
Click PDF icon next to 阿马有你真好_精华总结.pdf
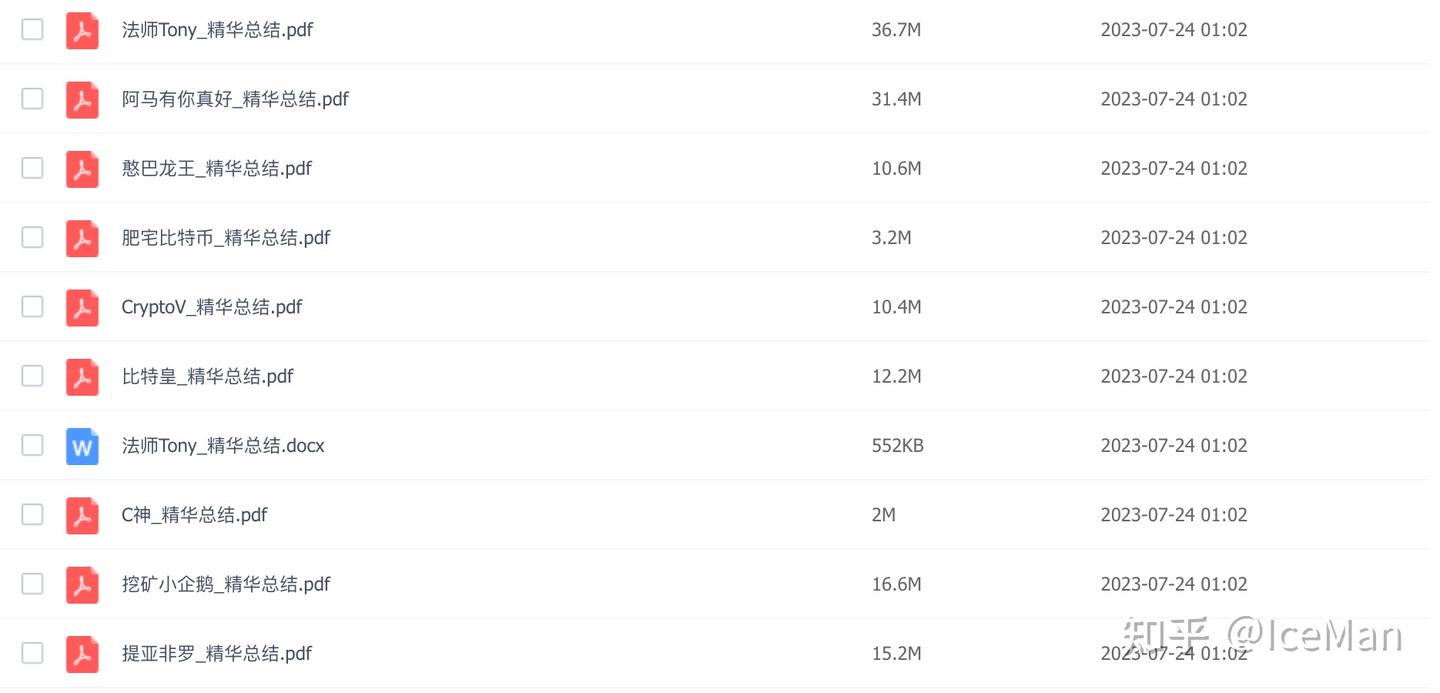(82, 99)
